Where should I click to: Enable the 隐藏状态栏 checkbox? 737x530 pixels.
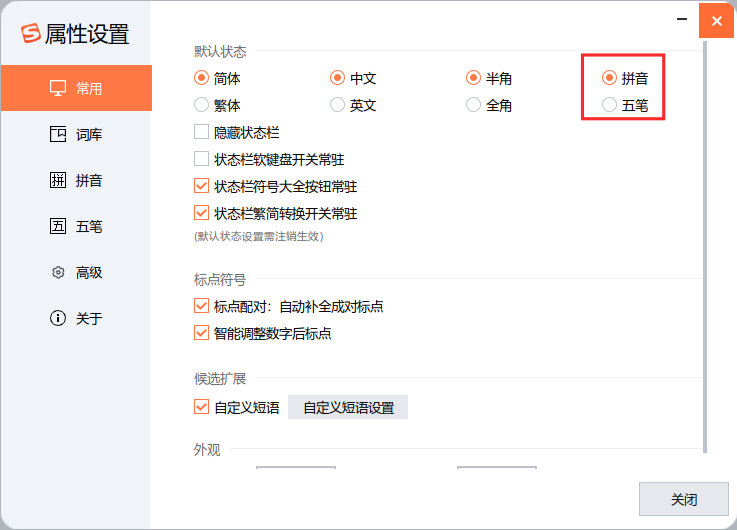click(x=201, y=132)
